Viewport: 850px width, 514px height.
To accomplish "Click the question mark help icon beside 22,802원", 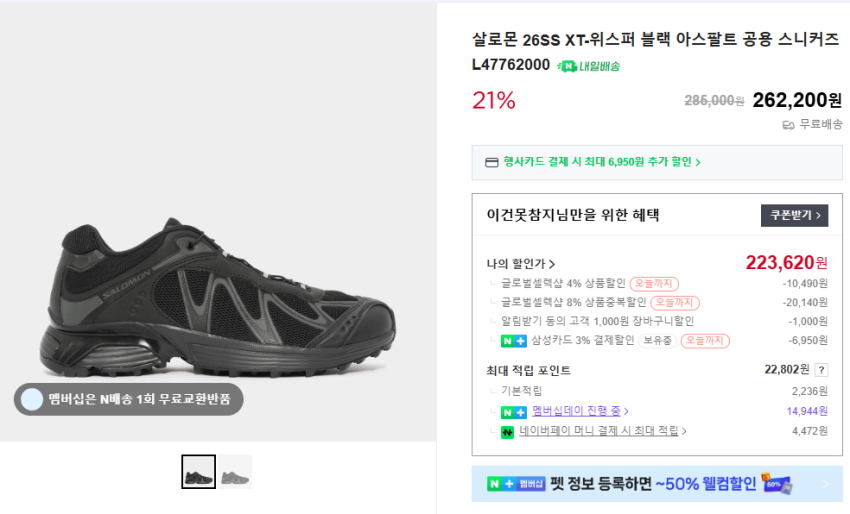I will tap(821, 370).
